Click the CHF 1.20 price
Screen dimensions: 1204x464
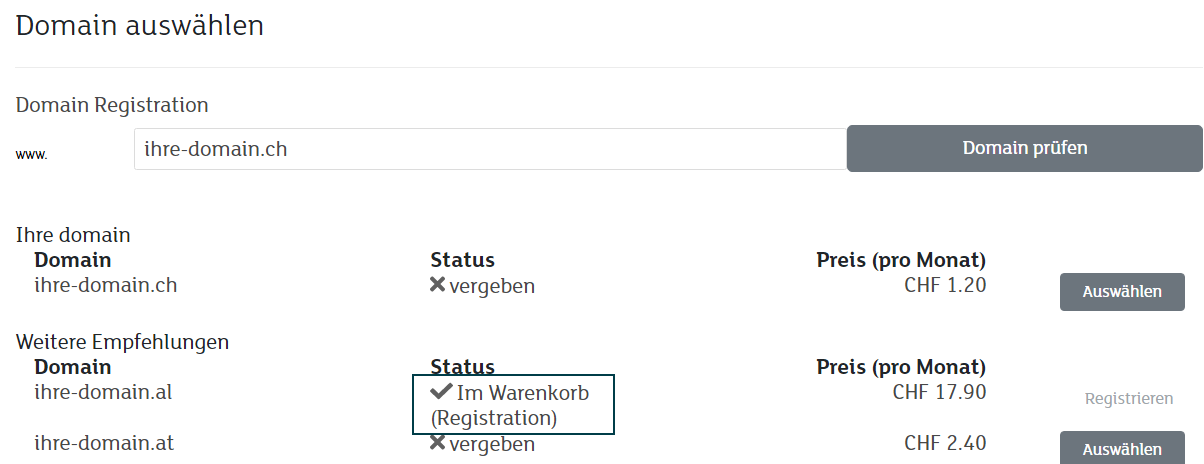945,285
